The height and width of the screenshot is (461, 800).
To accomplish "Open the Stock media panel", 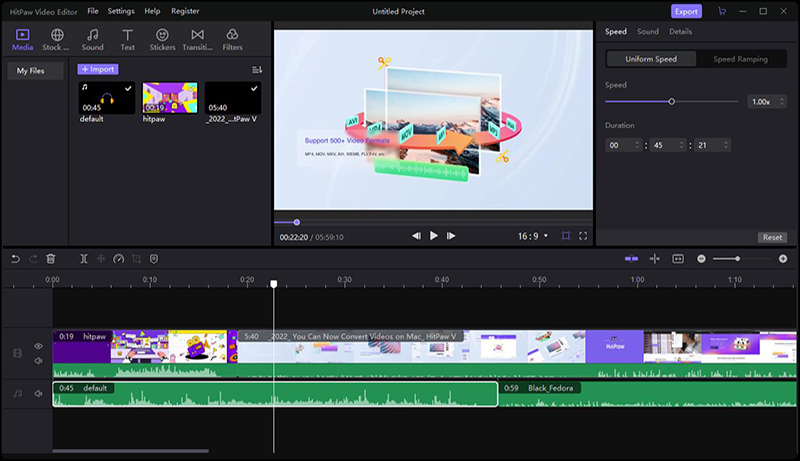I will tap(57, 40).
